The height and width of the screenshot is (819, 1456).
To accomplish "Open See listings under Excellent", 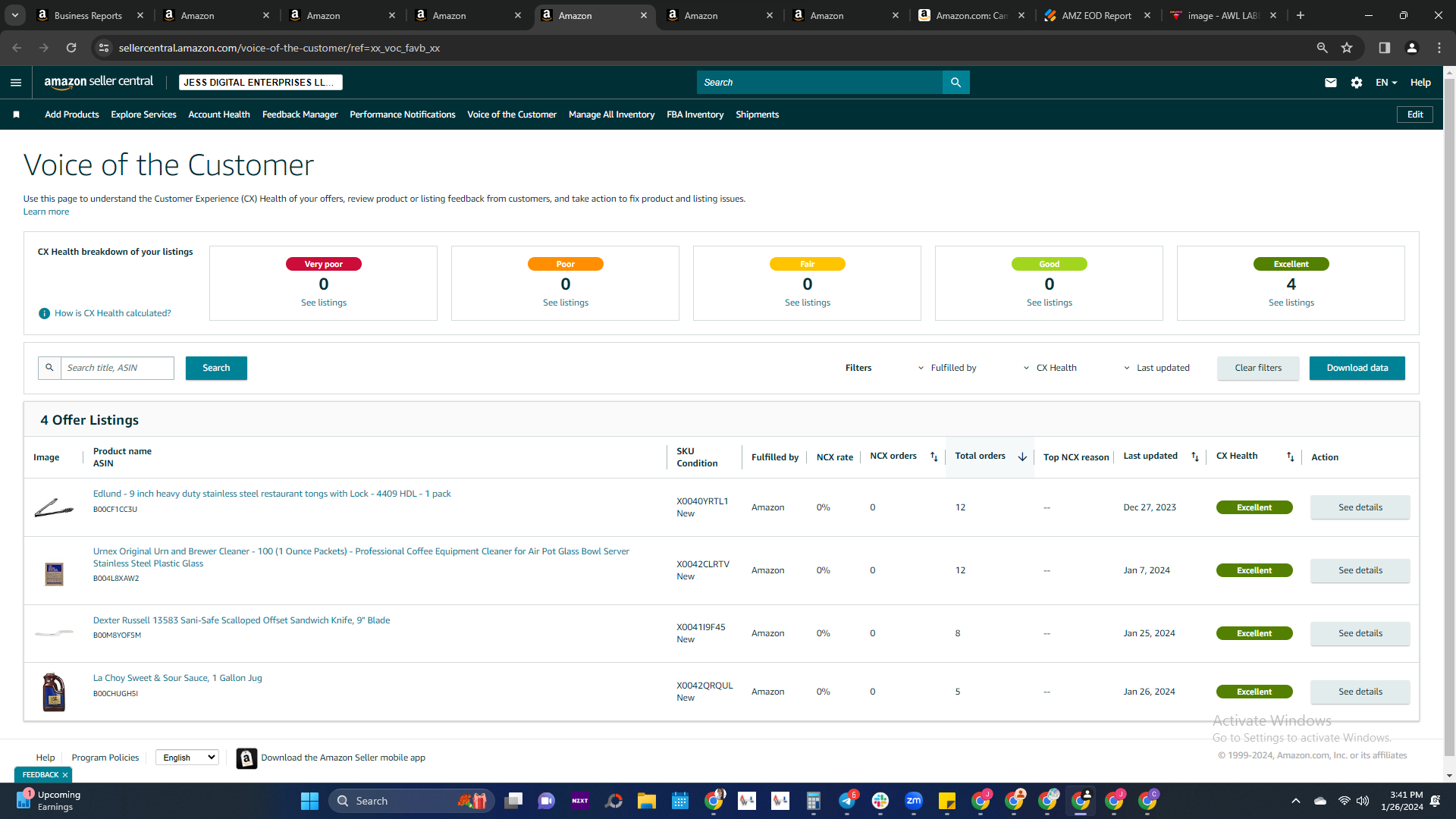I will tap(1291, 303).
